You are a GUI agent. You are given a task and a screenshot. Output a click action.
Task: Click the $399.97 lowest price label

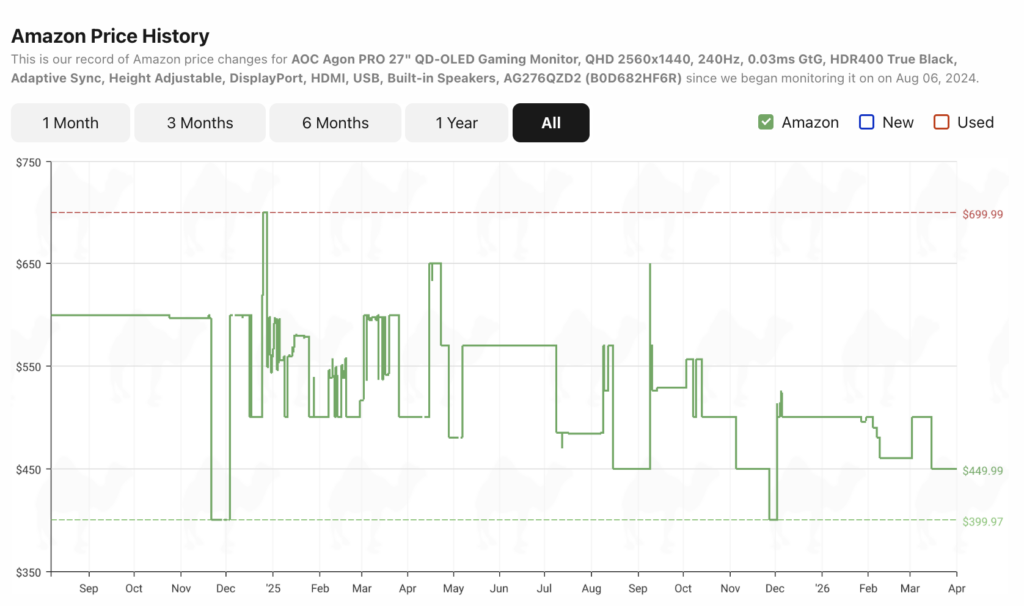[982, 521]
